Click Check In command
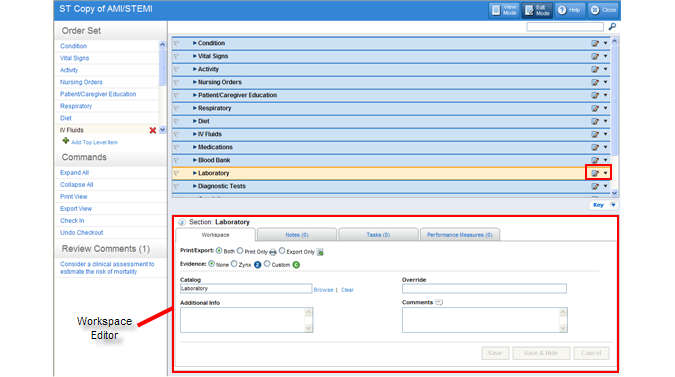 pos(72,221)
